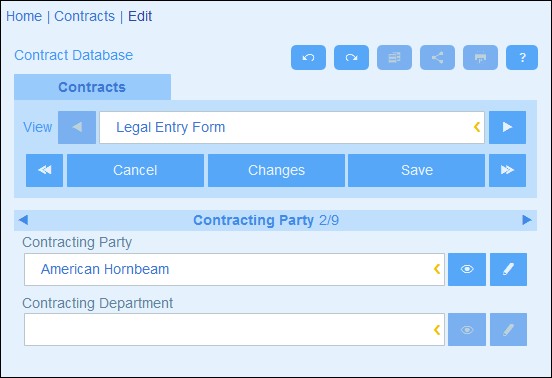Go to Home breadcrumb link

(x=24, y=16)
